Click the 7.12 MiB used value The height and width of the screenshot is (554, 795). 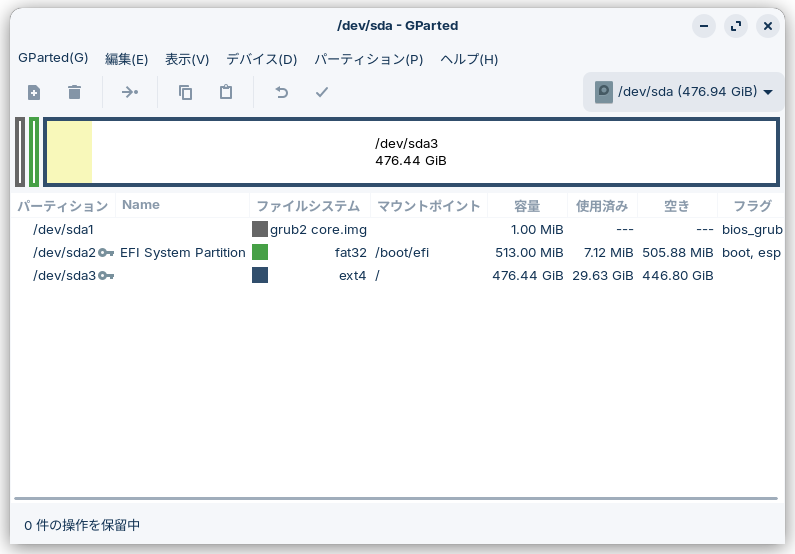pos(608,252)
